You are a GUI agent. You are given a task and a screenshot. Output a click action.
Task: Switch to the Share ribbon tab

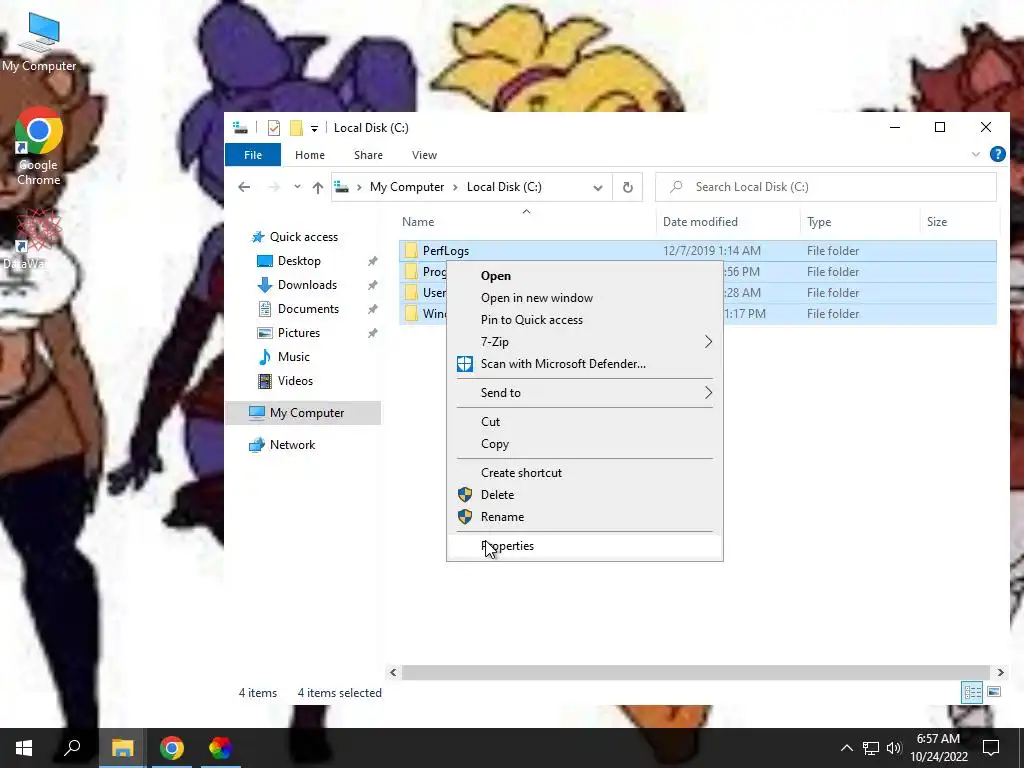368,155
